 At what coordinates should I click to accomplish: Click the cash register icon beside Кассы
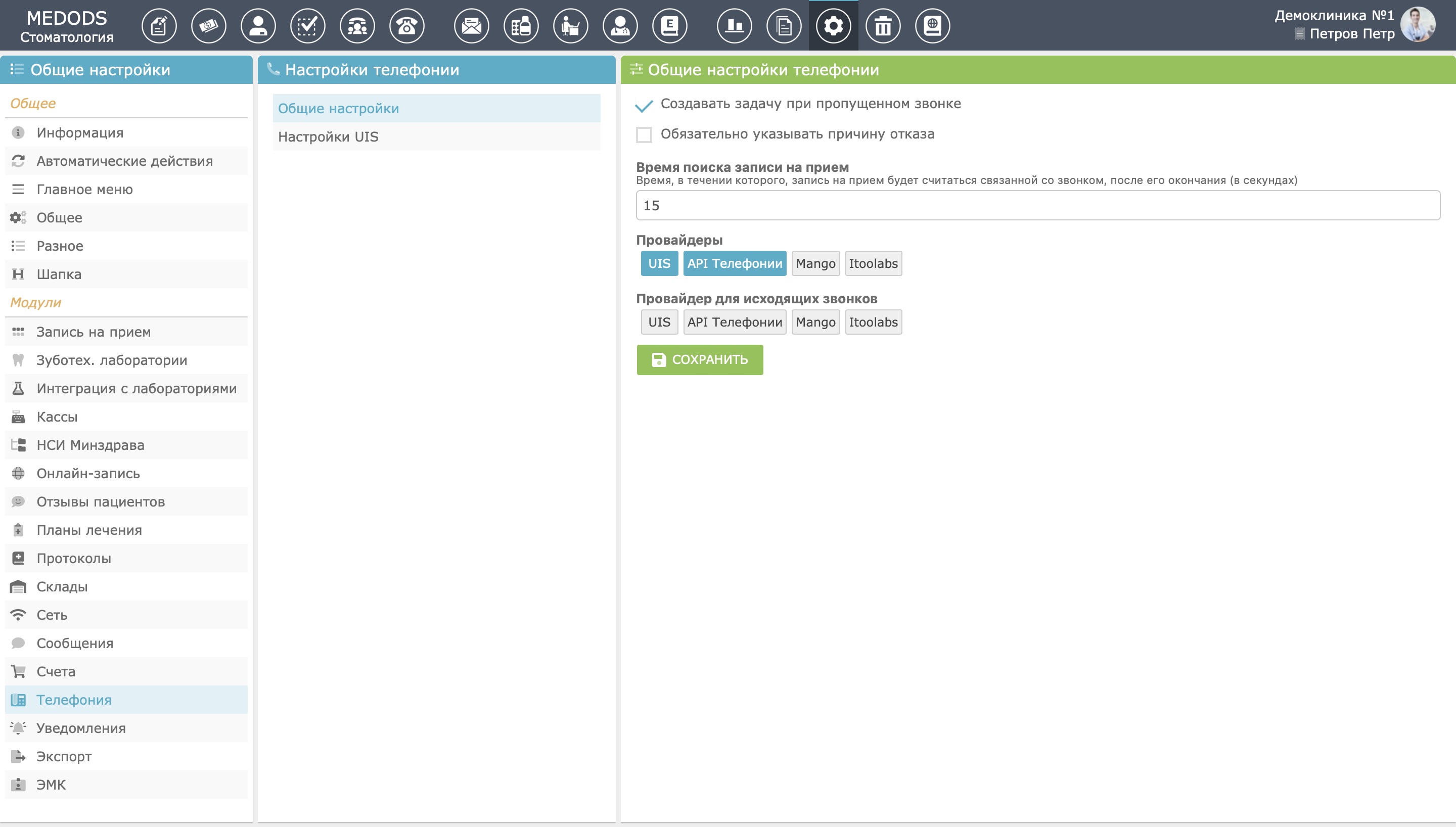click(18, 417)
